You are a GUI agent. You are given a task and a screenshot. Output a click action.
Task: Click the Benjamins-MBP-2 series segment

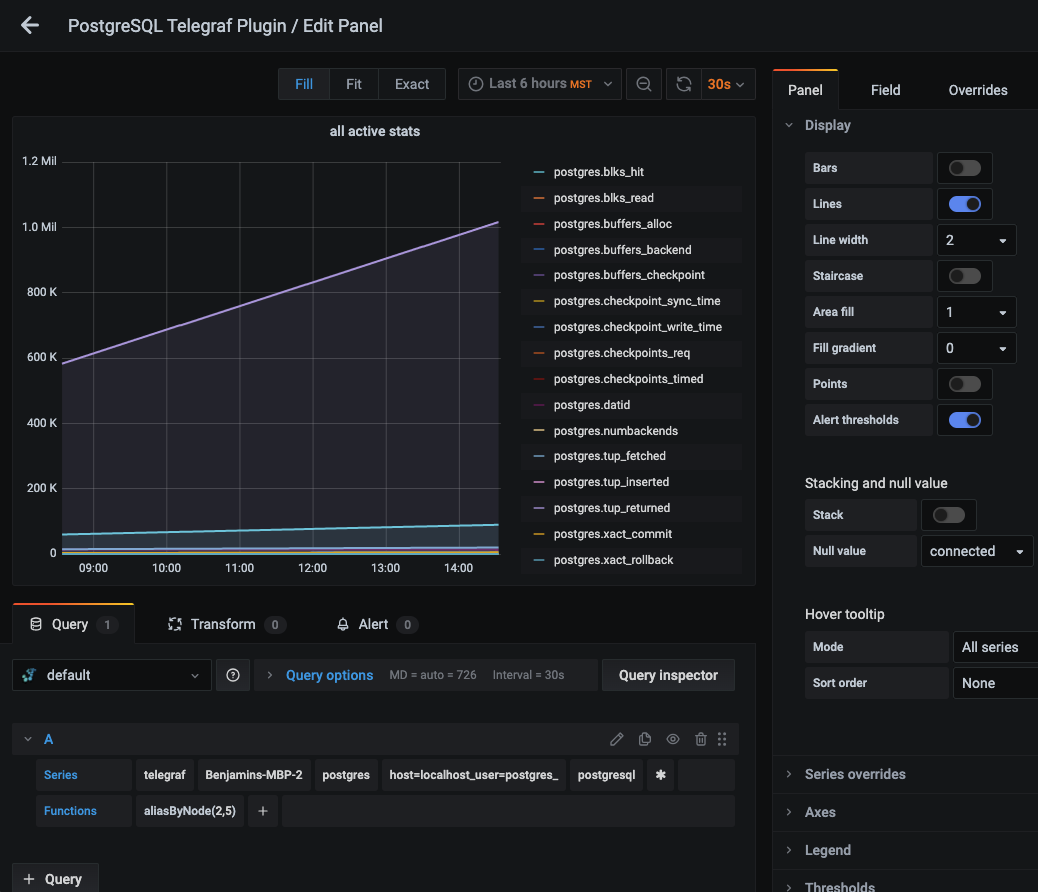click(x=254, y=775)
